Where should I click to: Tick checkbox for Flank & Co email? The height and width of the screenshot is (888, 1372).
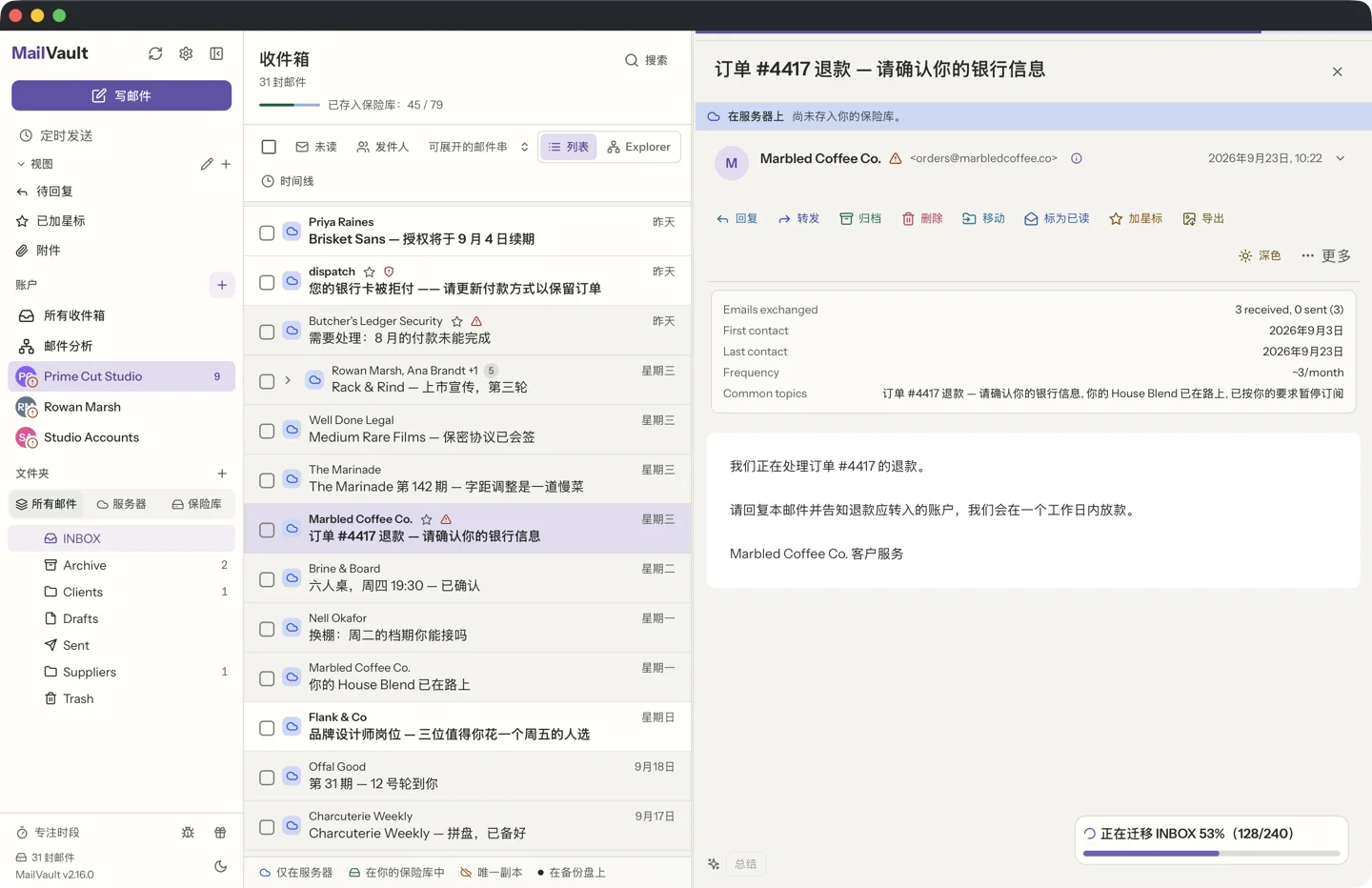coord(267,728)
